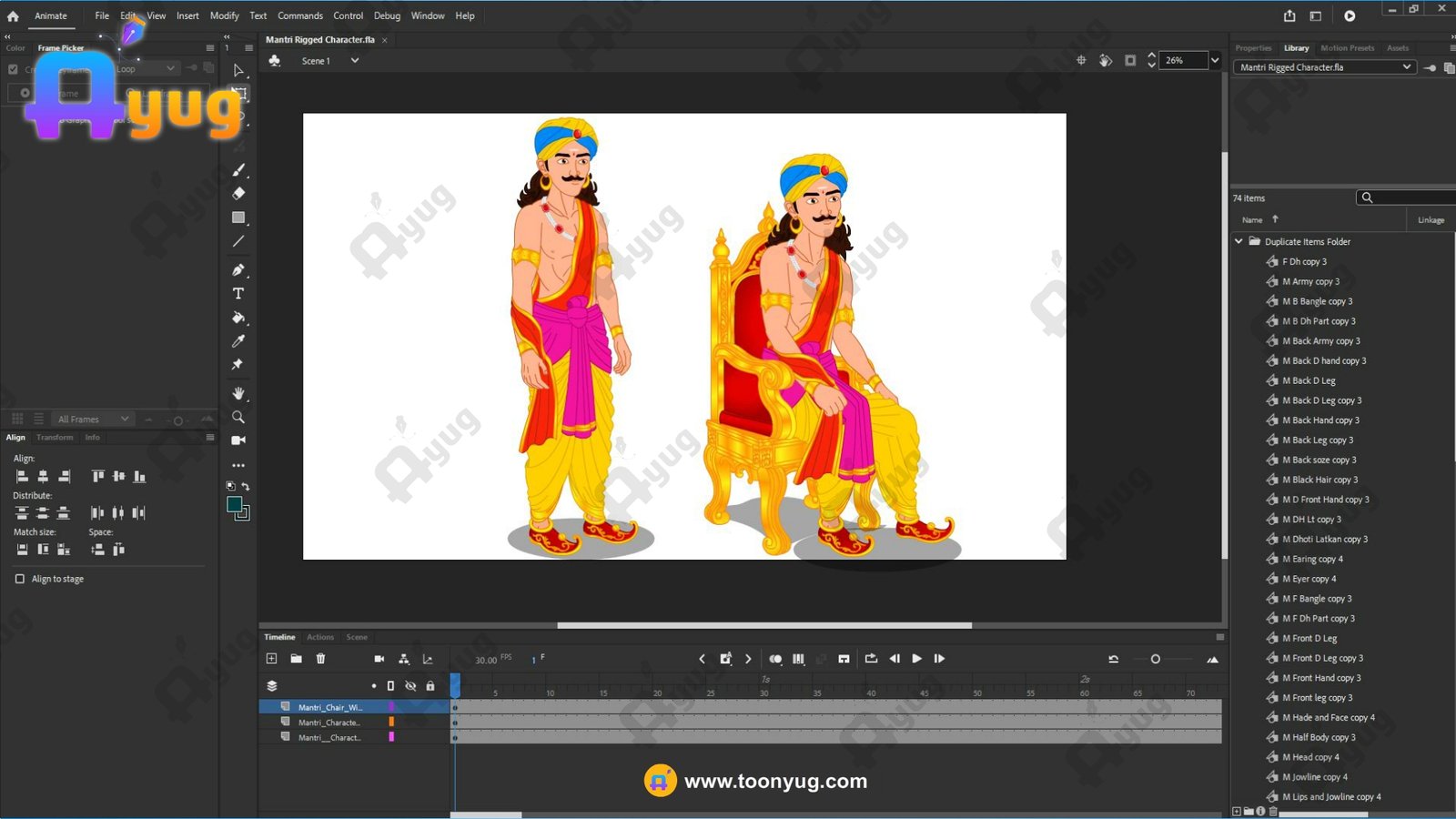Screen dimensions: 1456x819
Task: Enable the Align to stage checkbox
Action: 20,579
